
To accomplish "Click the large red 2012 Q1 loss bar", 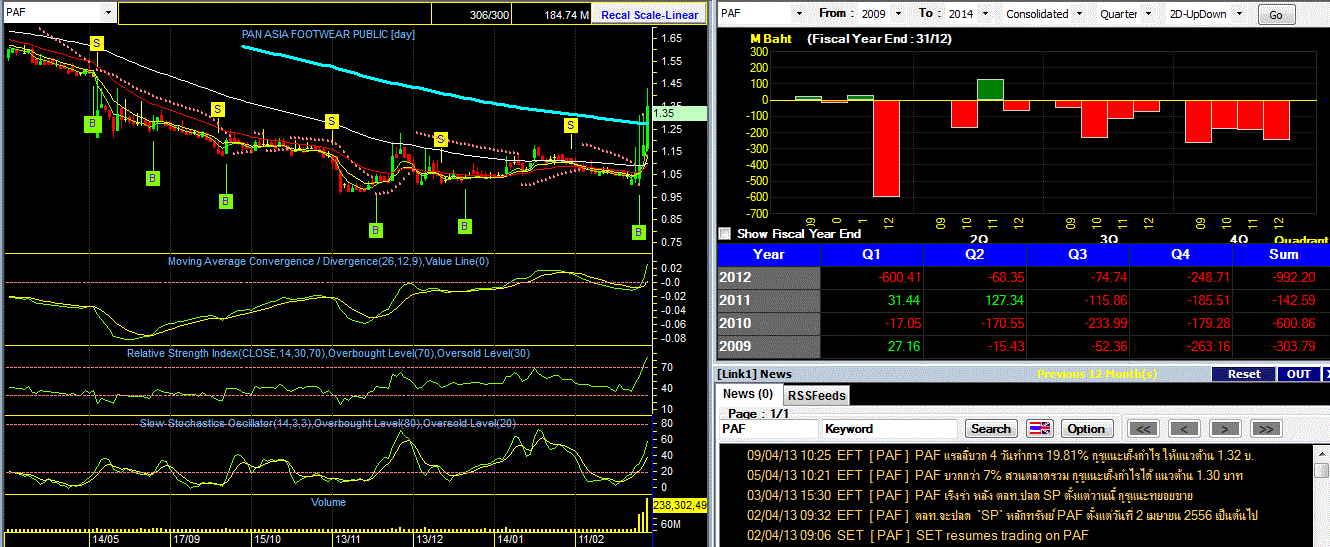I will tap(886, 148).
